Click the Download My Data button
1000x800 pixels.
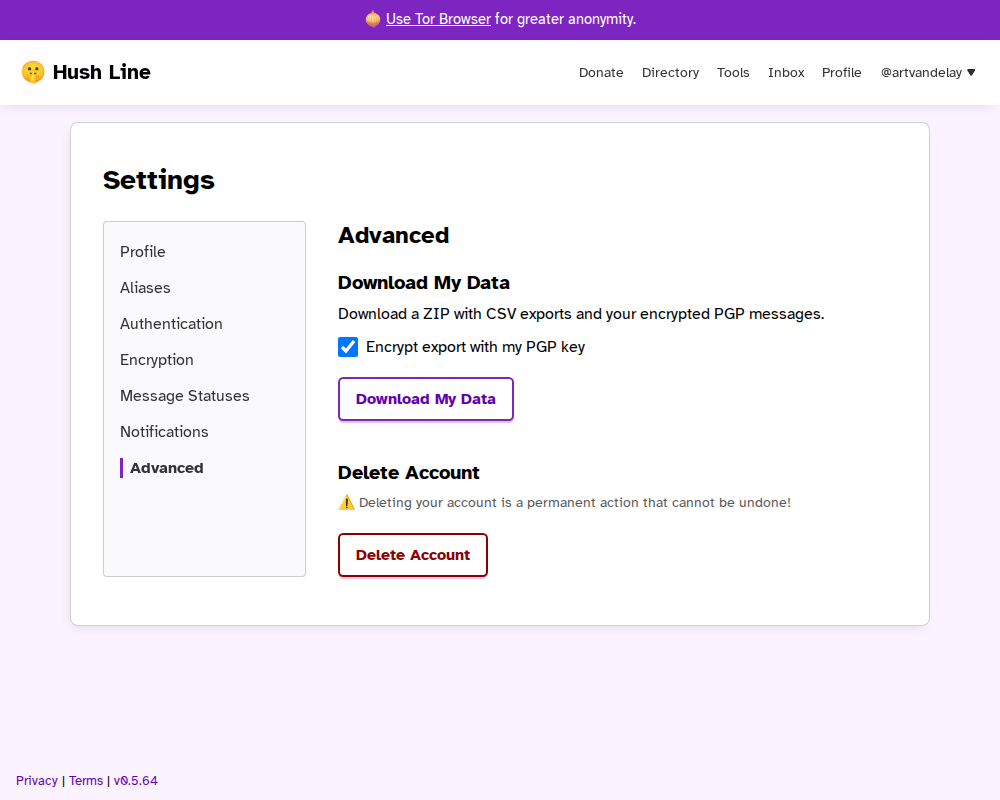pyautogui.click(x=425, y=398)
